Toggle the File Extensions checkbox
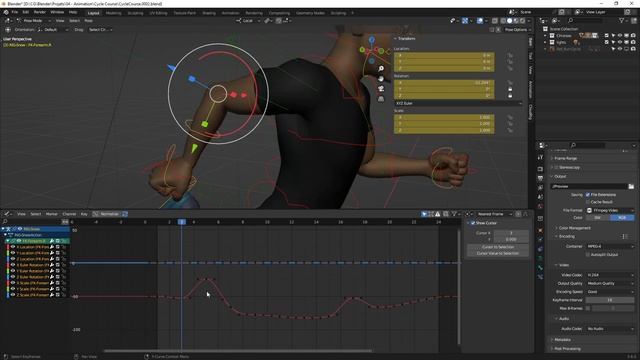 pos(588,195)
